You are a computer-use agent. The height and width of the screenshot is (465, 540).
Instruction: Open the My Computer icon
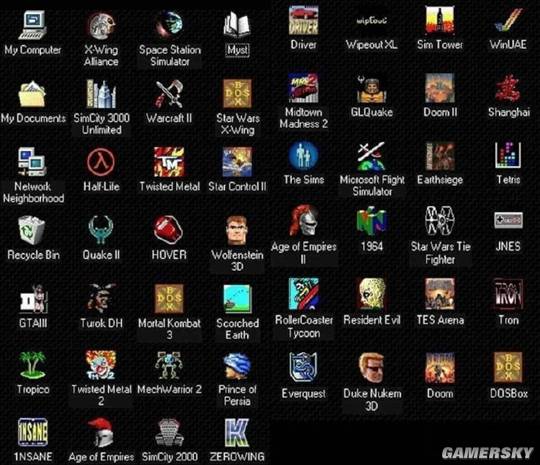[32, 25]
